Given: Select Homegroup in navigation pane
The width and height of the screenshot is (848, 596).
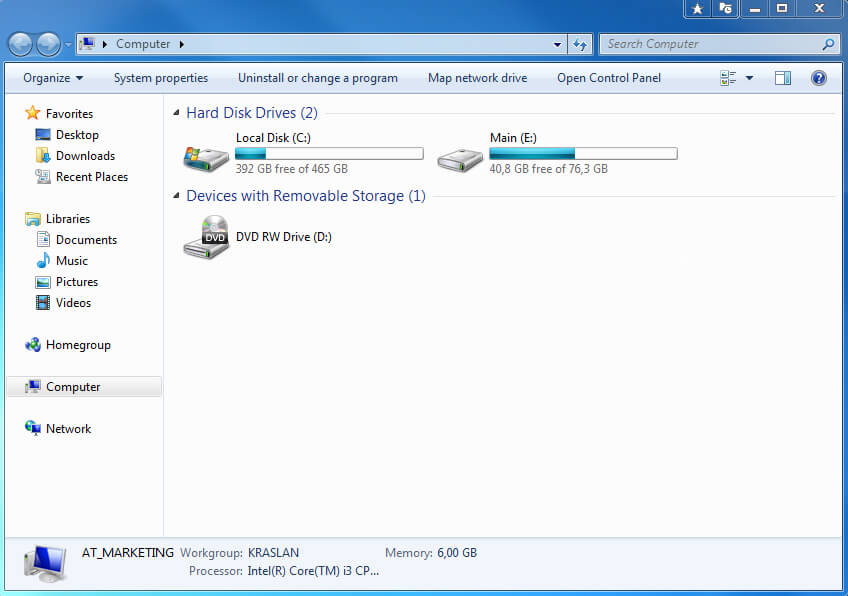Looking at the screenshot, I should click(x=78, y=345).
